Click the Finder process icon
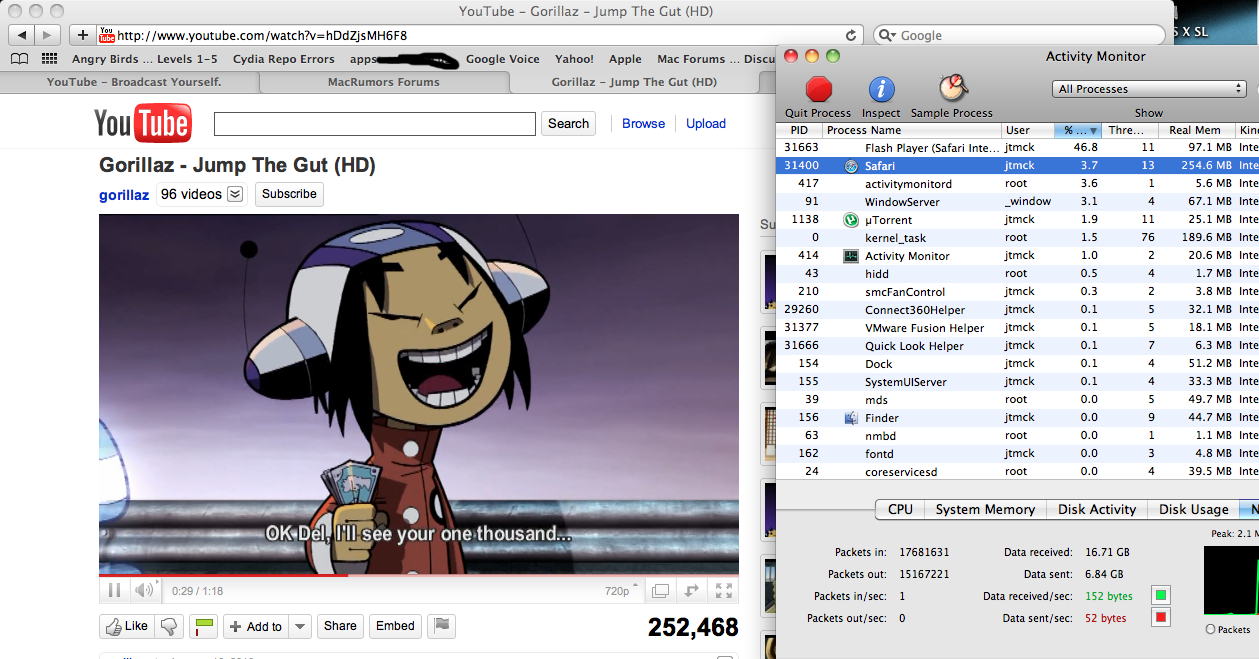 point(851,418)
